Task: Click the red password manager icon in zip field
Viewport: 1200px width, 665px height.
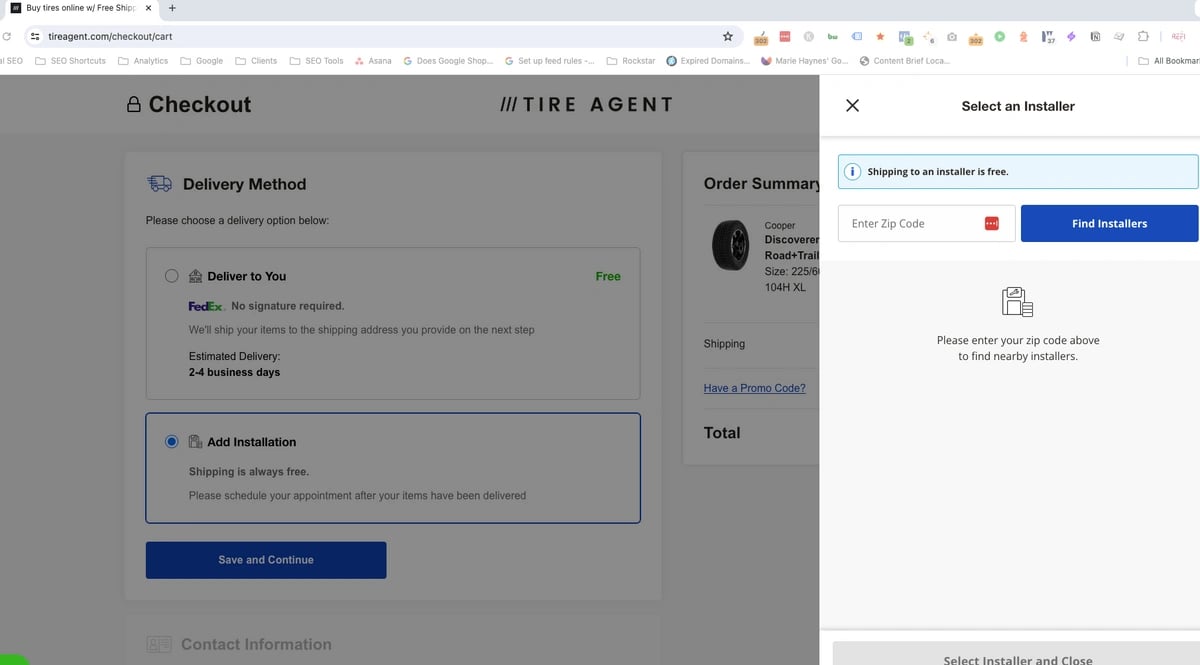Action: 992,223
